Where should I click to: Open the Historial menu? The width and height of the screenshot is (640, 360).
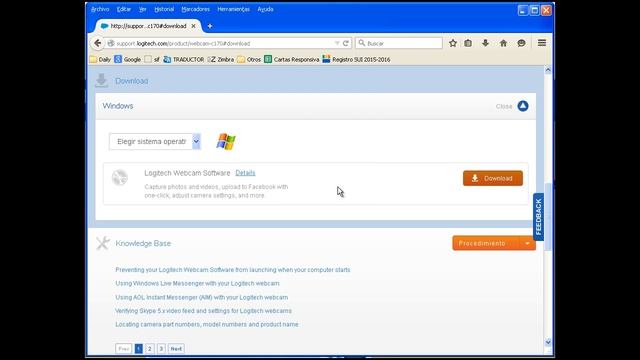coord(164,9)
